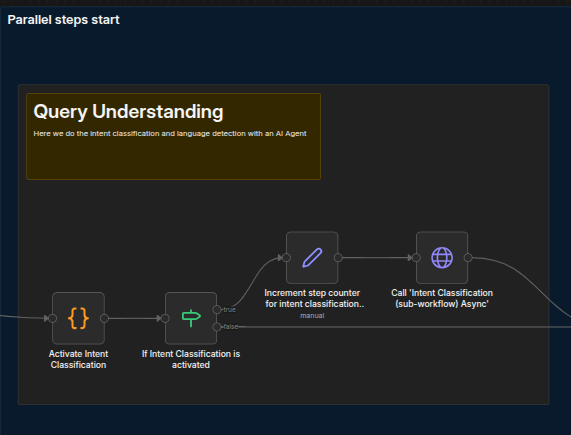This screenshot has height=435, width=571.
Task: Open the Call Intent Classification globe node
Action: (442, 258)
